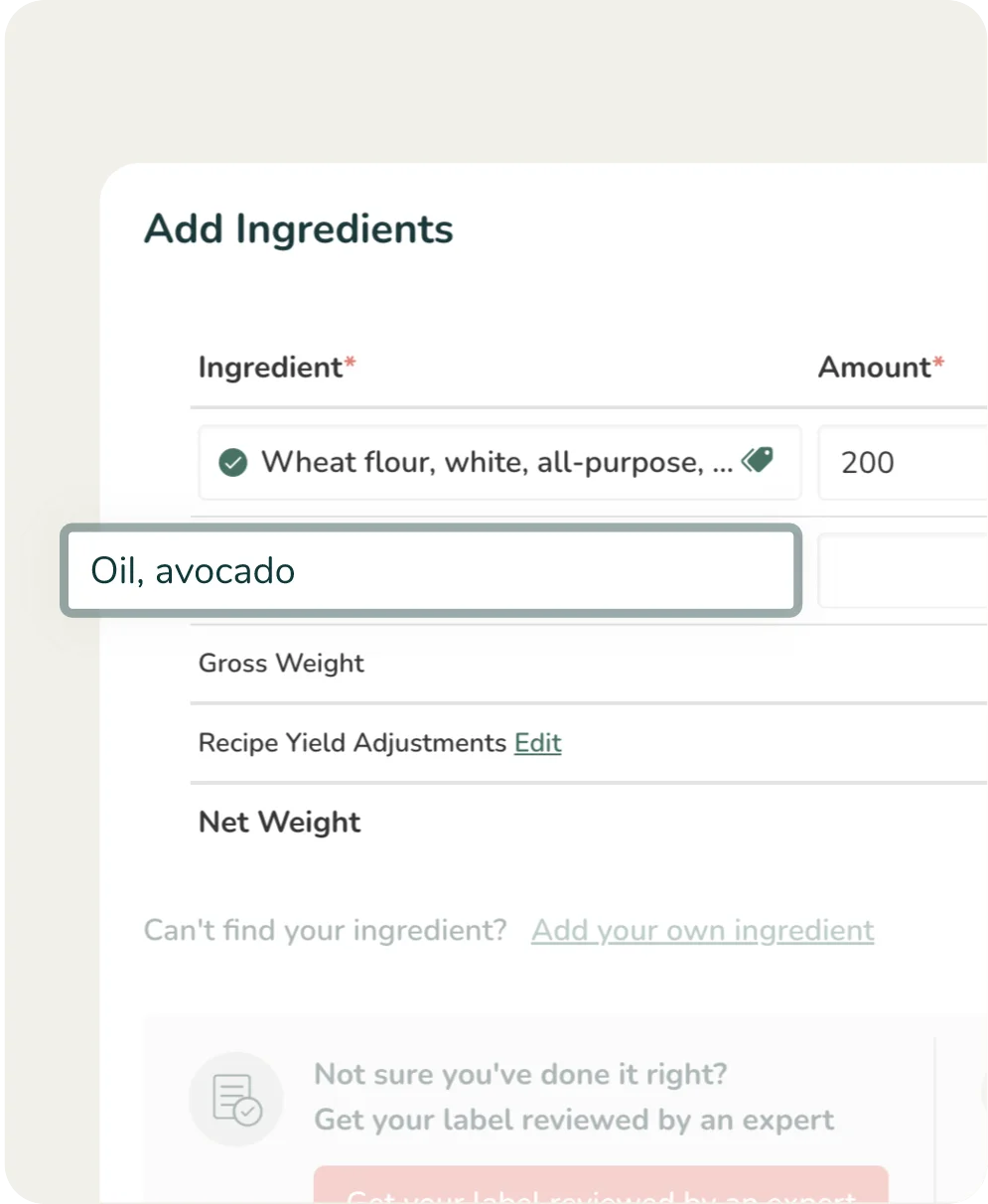Click the green checkmark beside Wheat flour
The image size is (988, 1204).
point(233,463)
